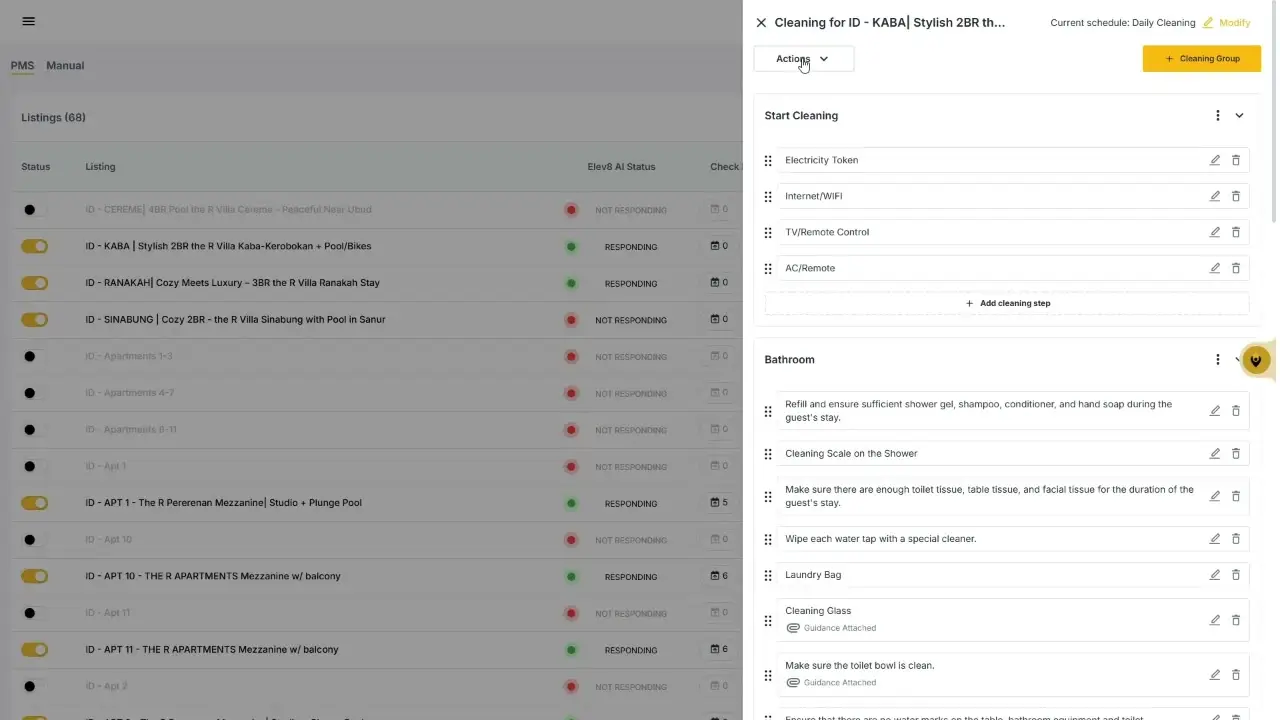1280x720 pixels.
Task: Delete the toilet bowl is clean step
Action: 1236,675
